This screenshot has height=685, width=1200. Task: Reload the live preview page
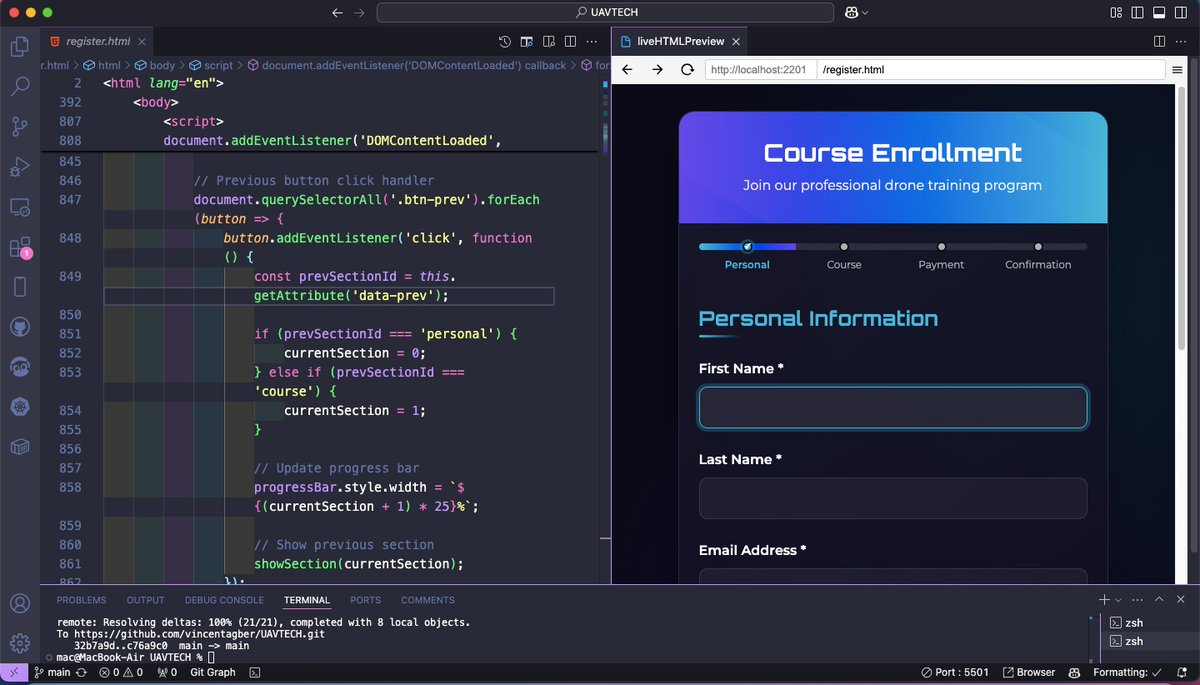[687, 70]
